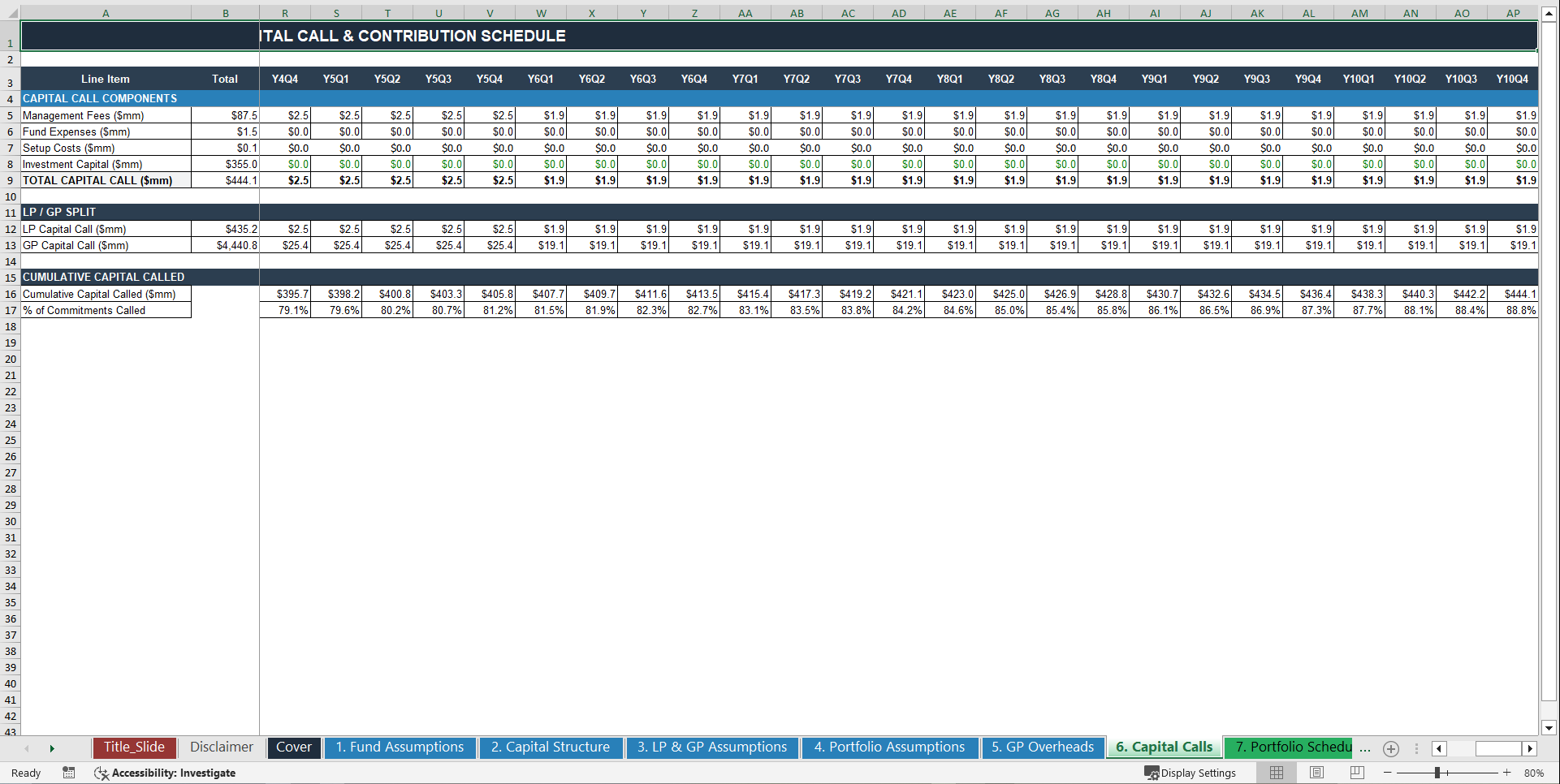Click zoom out minus icon
Image resolution: width=1560 pixels, height=784 pixels.
[x=1388, y=773]
